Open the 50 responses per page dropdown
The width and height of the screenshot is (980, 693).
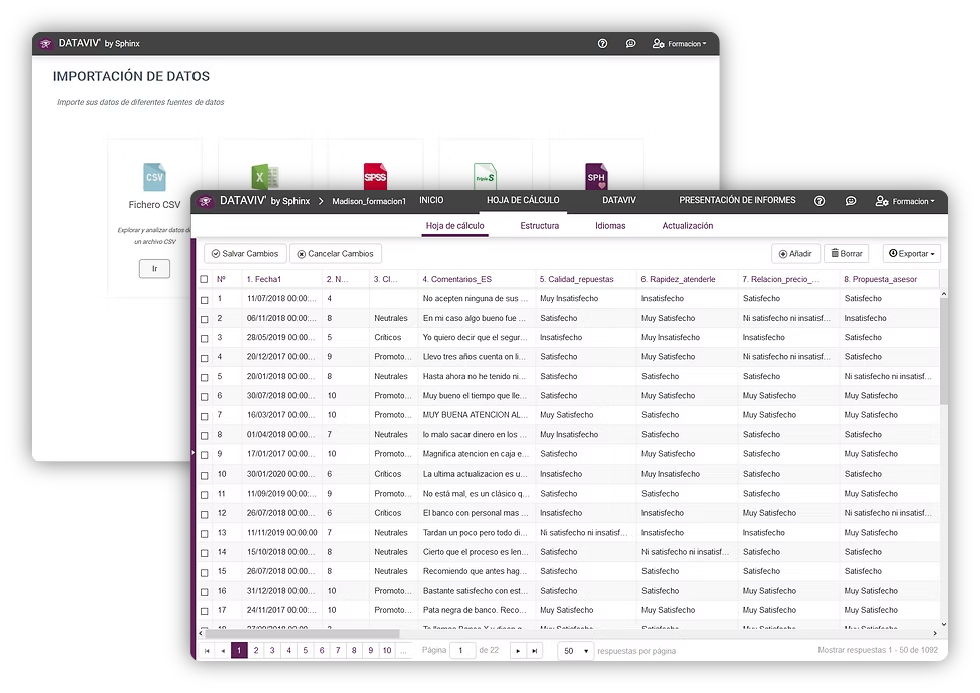(575, 651)
